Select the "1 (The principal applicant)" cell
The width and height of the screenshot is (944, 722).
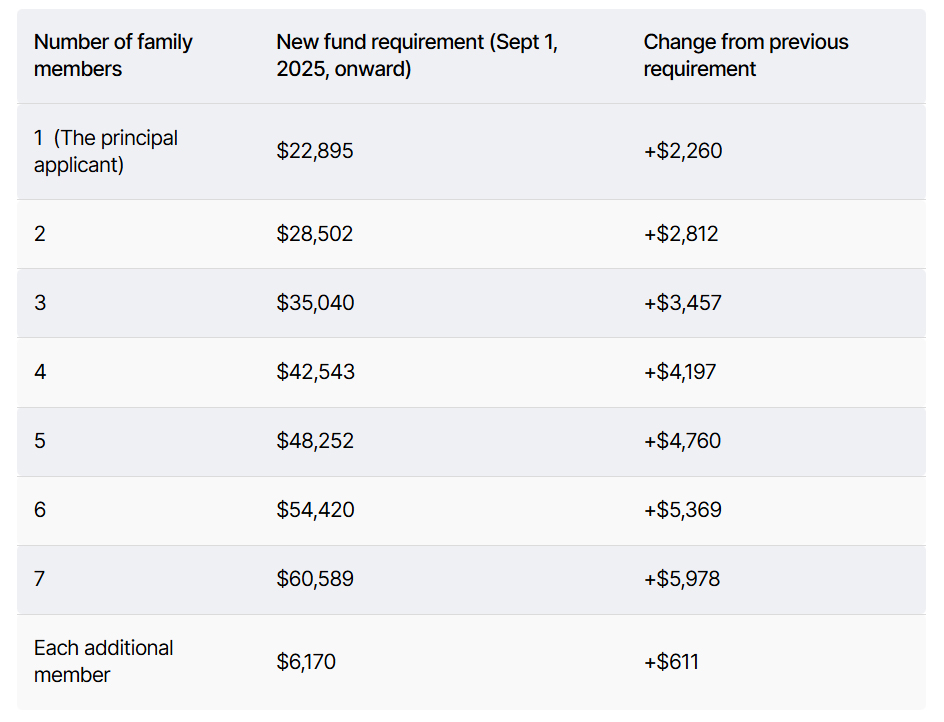pos(106,152)
